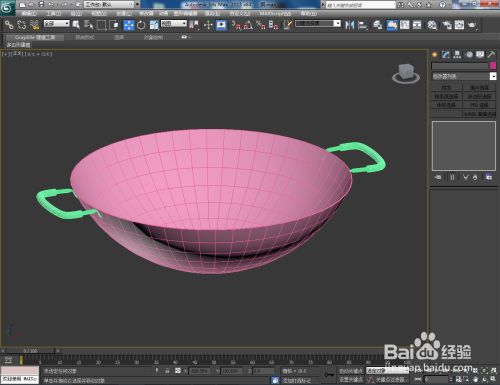Activate the Select and Scale tool
The image size is (500, 385).
(x=154, y=25)
